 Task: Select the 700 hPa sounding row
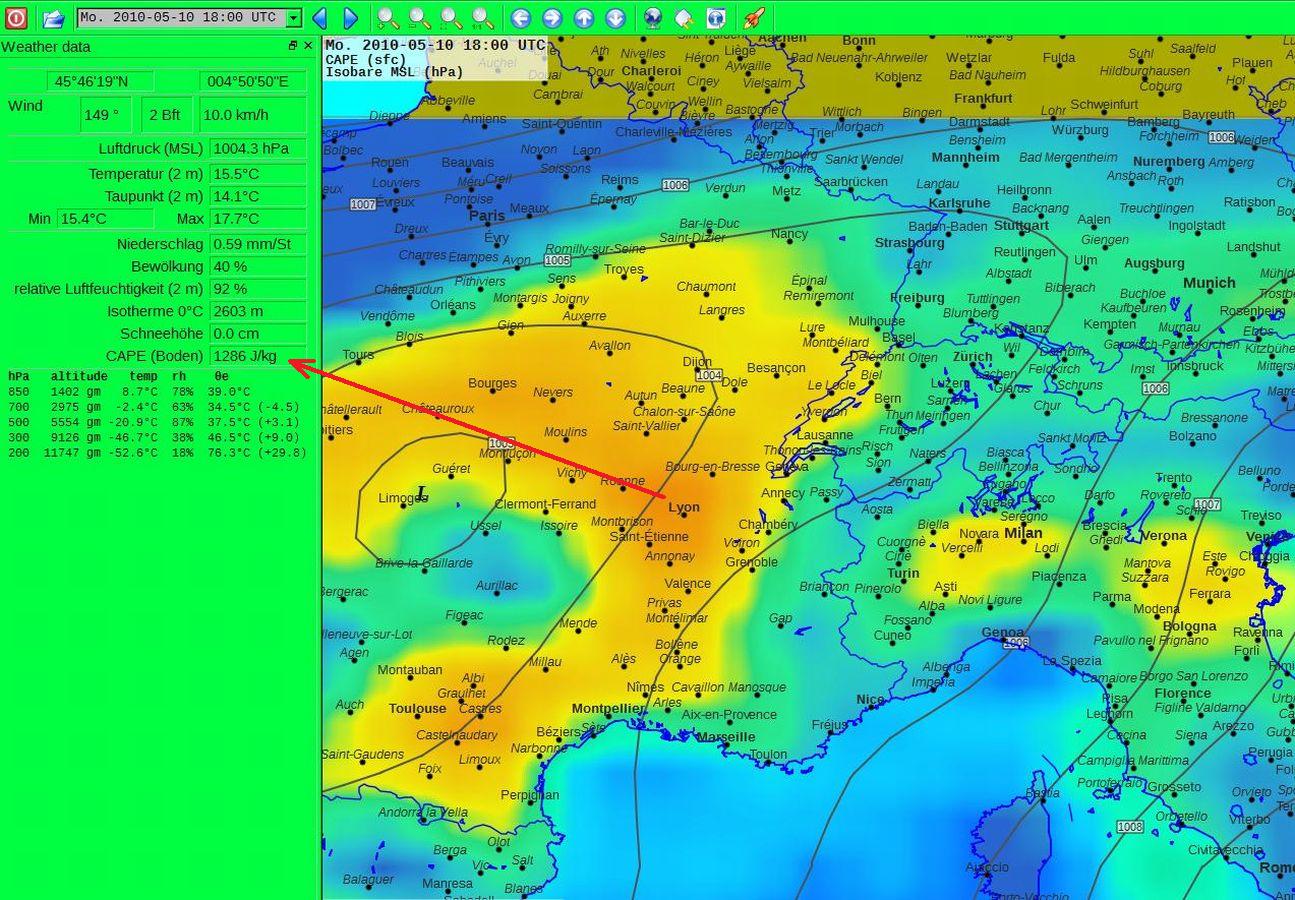[x=154, y=407]
